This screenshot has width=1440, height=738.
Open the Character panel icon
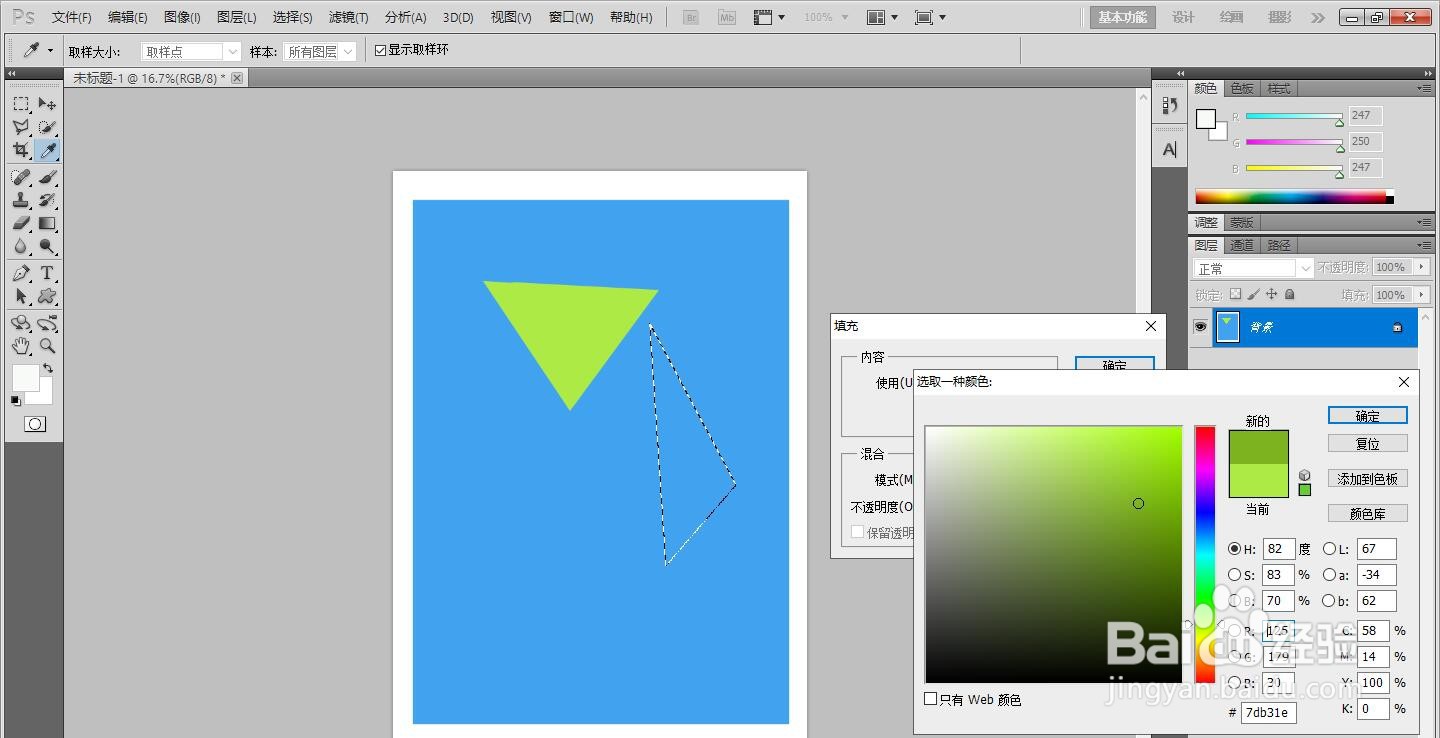pos(1170,150)
